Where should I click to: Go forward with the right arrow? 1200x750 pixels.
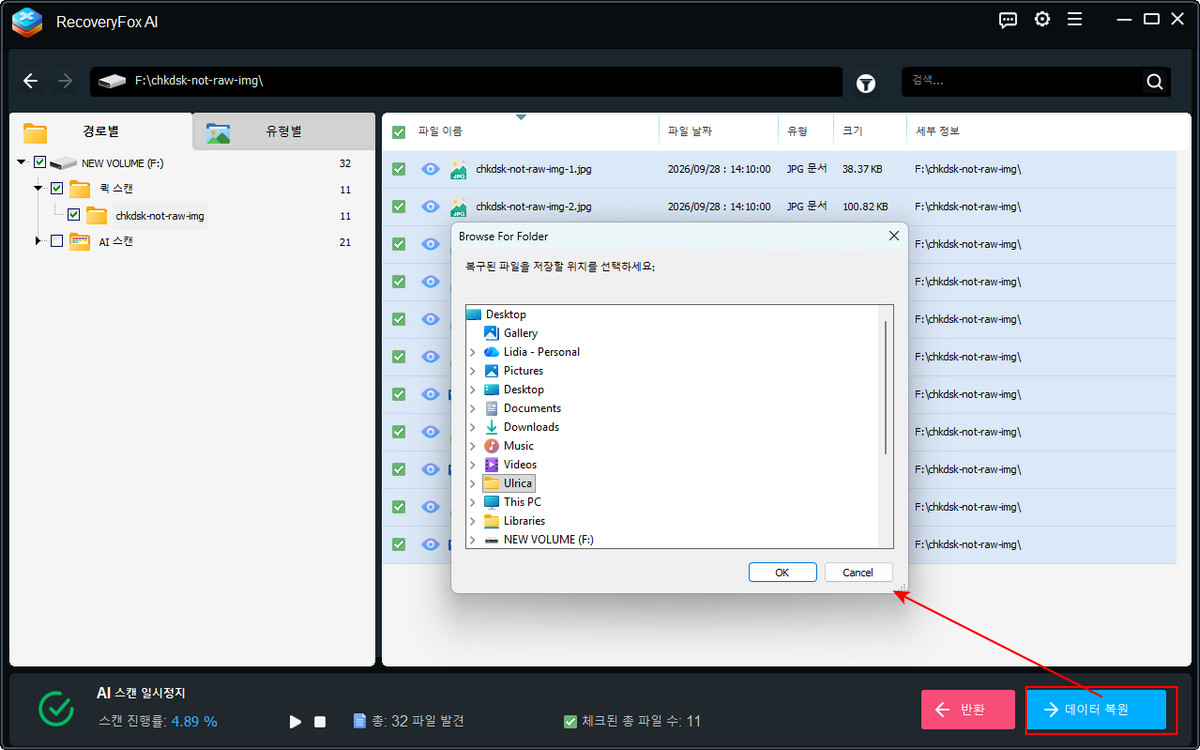(x=65, y=81)
